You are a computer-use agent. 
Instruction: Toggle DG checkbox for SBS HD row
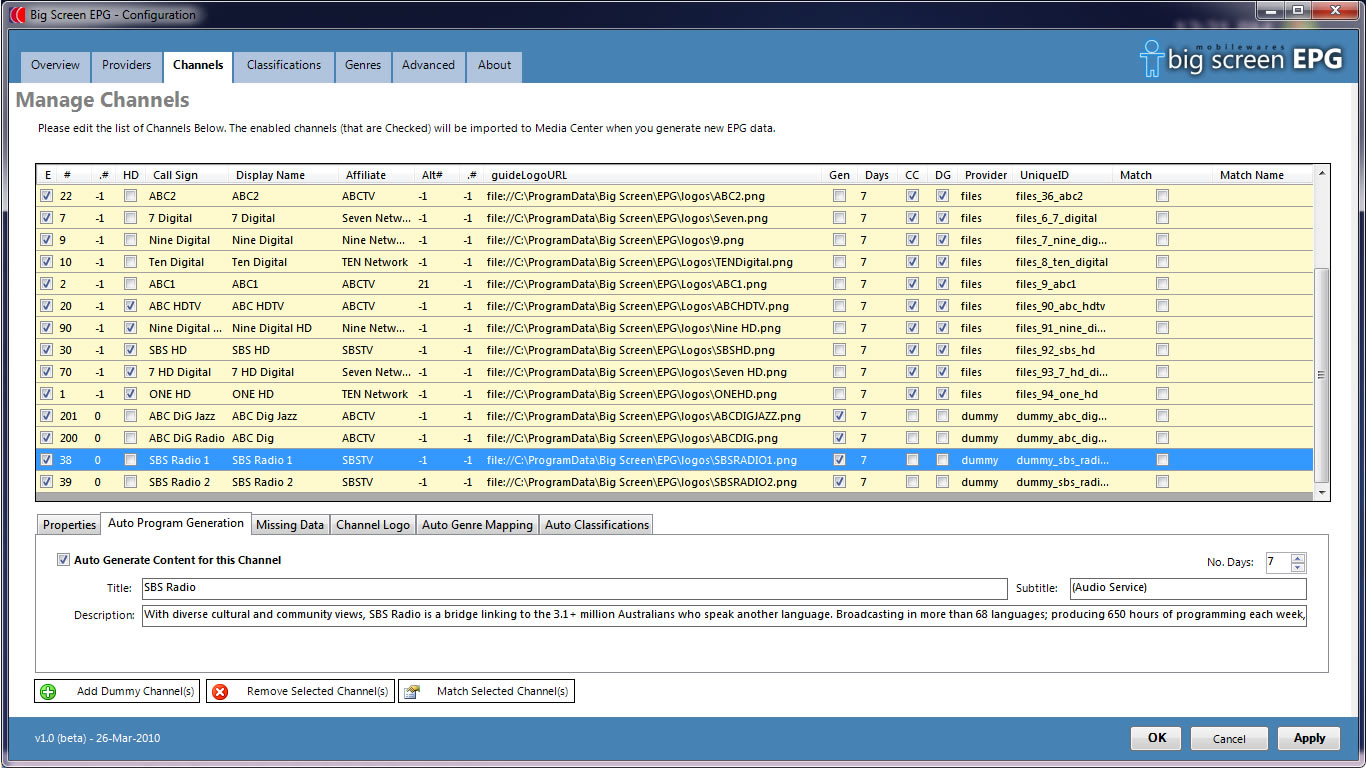pyautogui.click(x=942, y=350)
